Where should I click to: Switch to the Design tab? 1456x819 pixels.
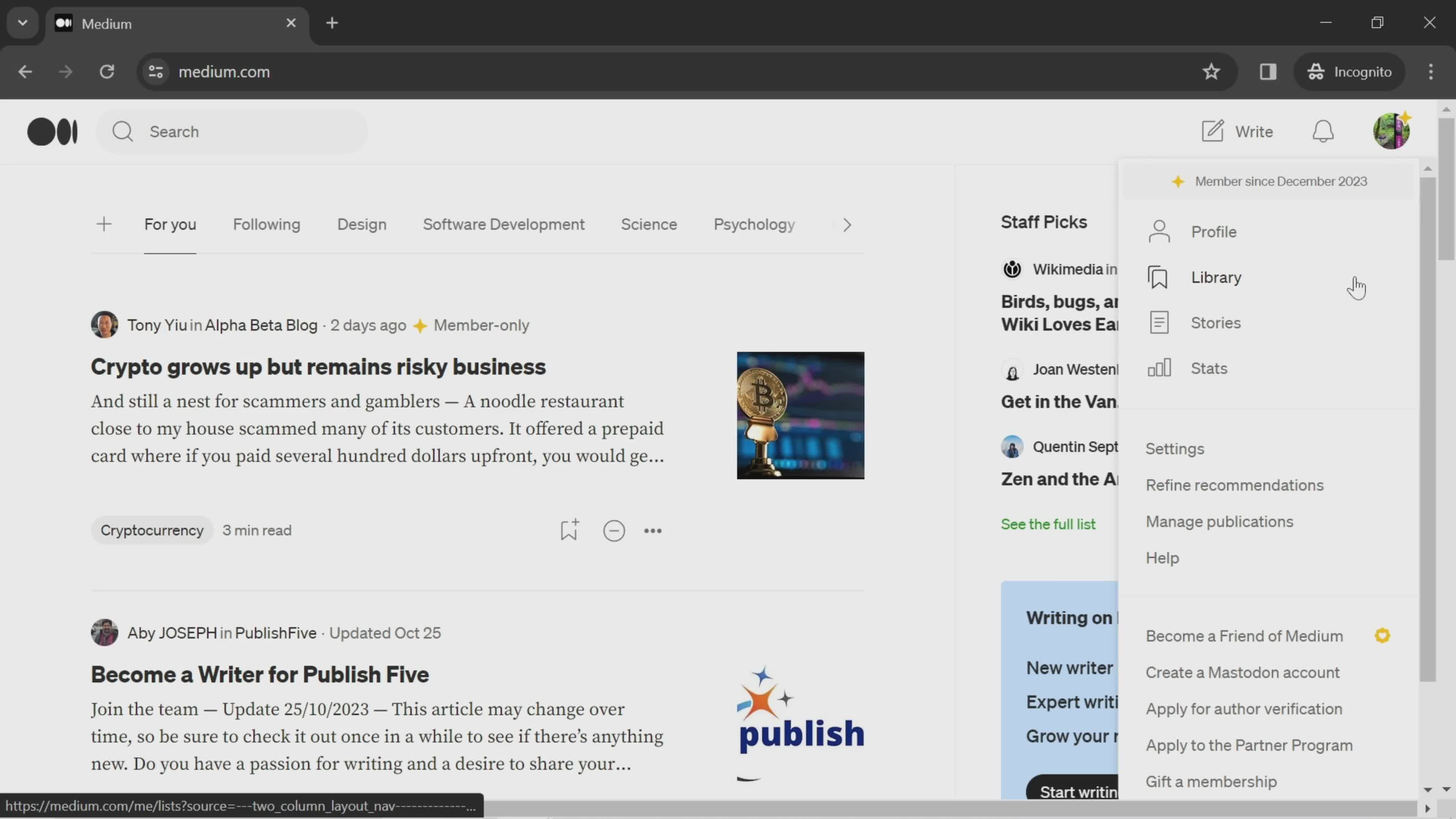pyautogui.click(x=362, y=224)
